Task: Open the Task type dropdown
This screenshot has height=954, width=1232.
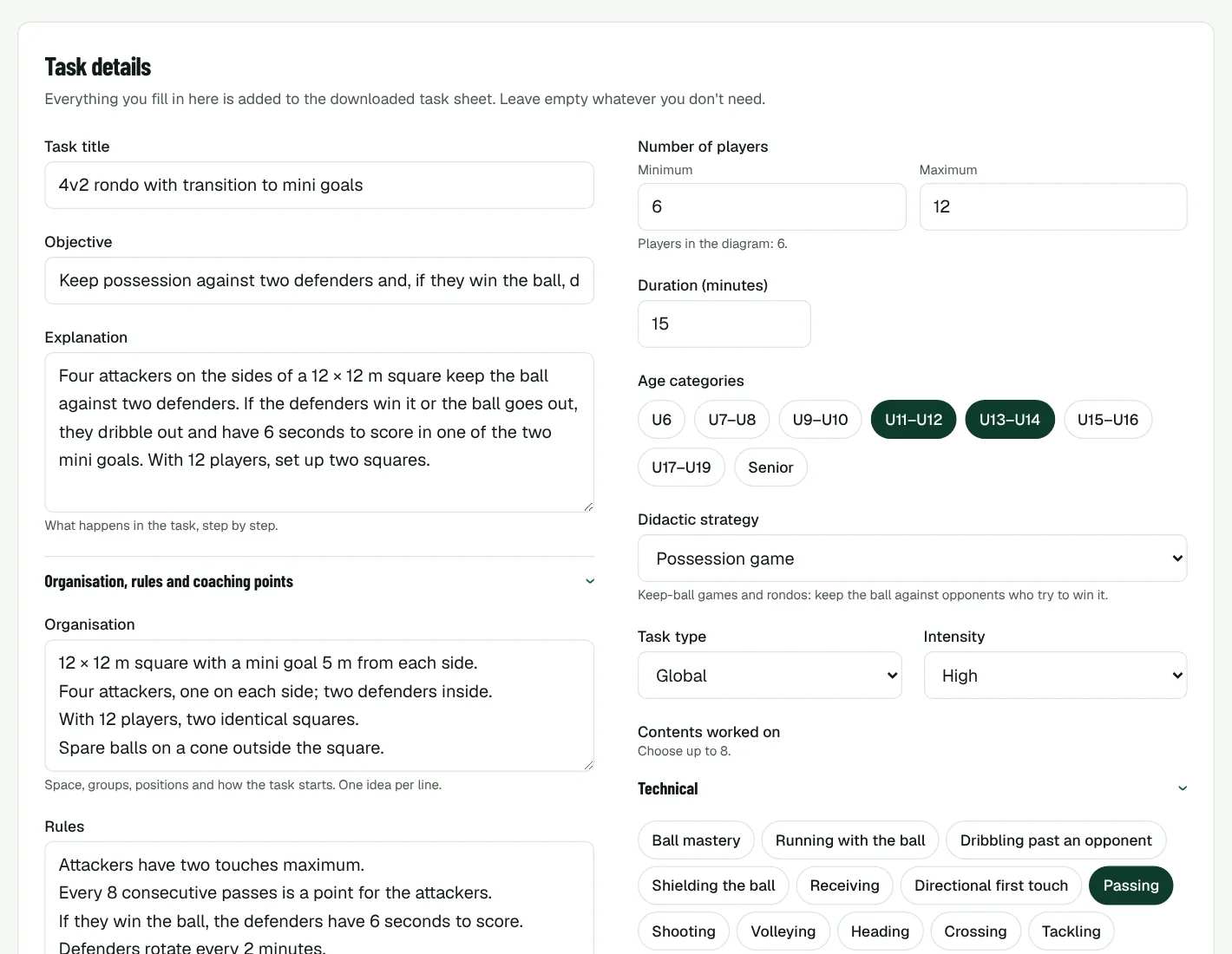Action: point(770,676)
